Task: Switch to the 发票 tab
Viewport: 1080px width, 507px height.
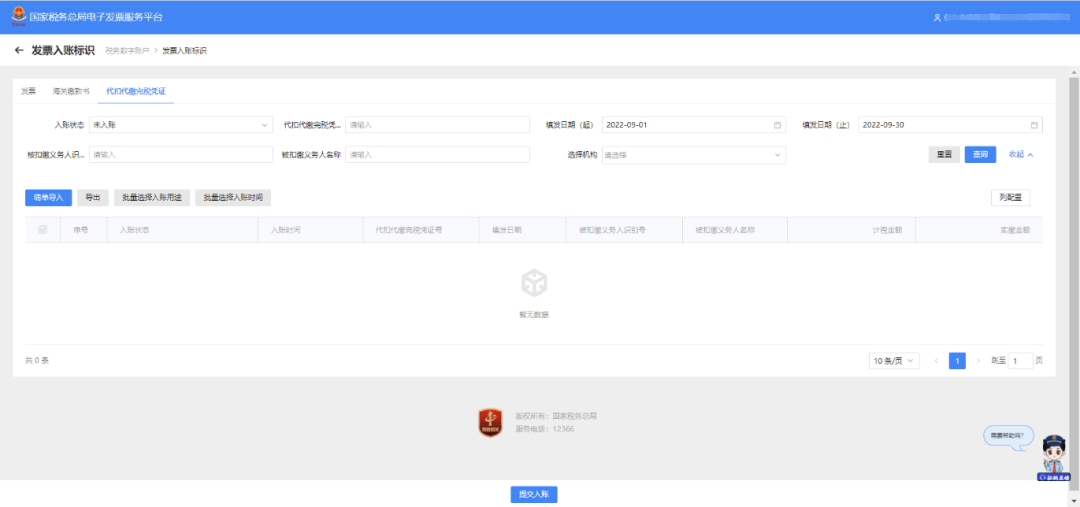Action: (28, 91)
